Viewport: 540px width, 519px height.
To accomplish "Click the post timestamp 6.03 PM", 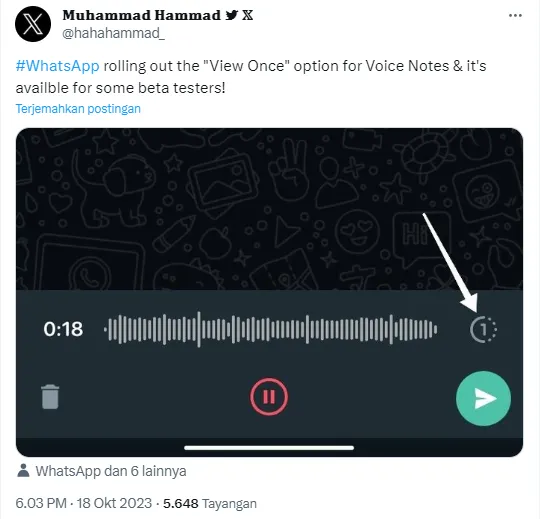I will pyautogui.click(x=41, y=503).
